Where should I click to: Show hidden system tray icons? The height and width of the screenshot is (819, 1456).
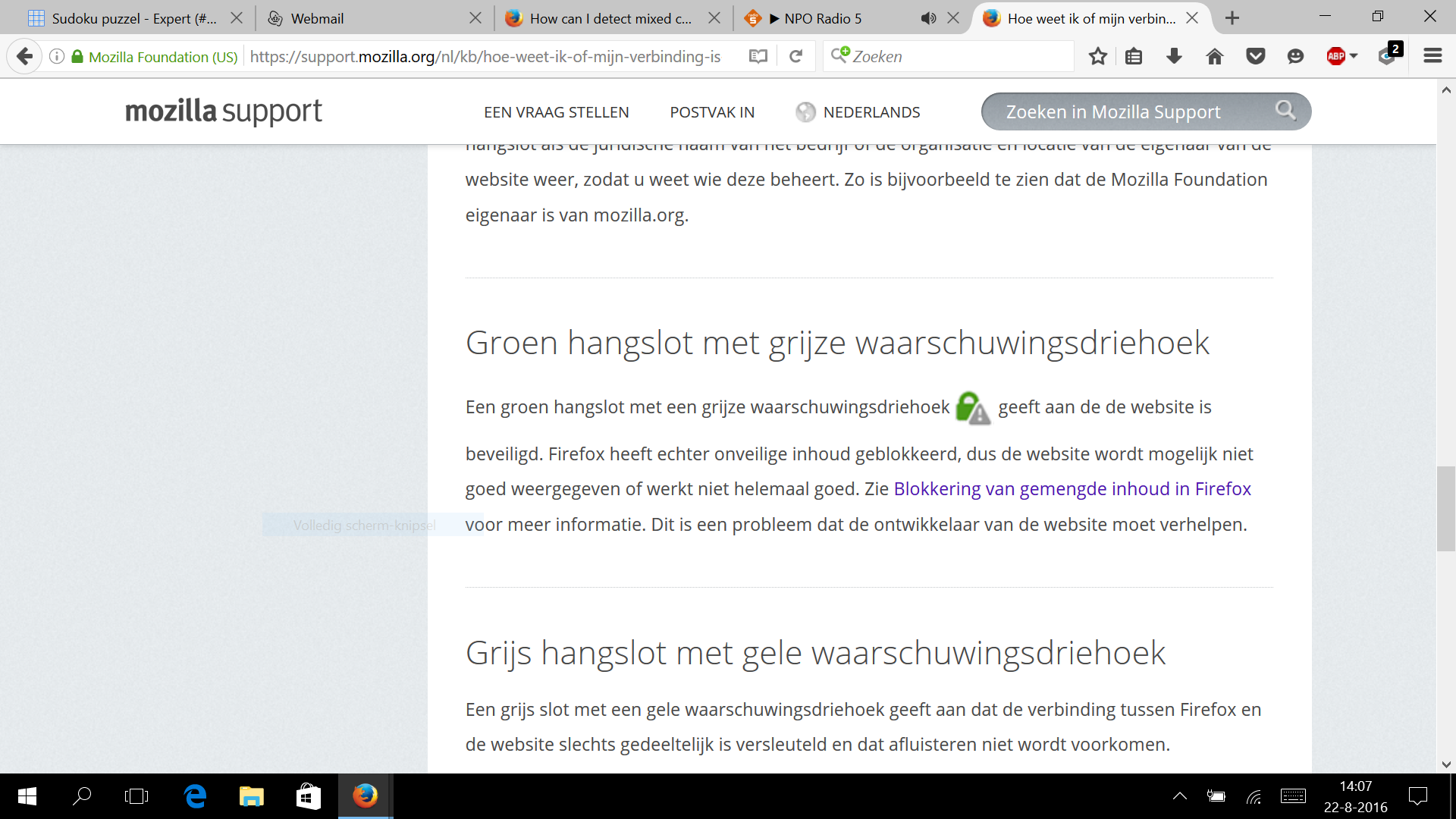pyautogui.click(x=1180, y=796)
